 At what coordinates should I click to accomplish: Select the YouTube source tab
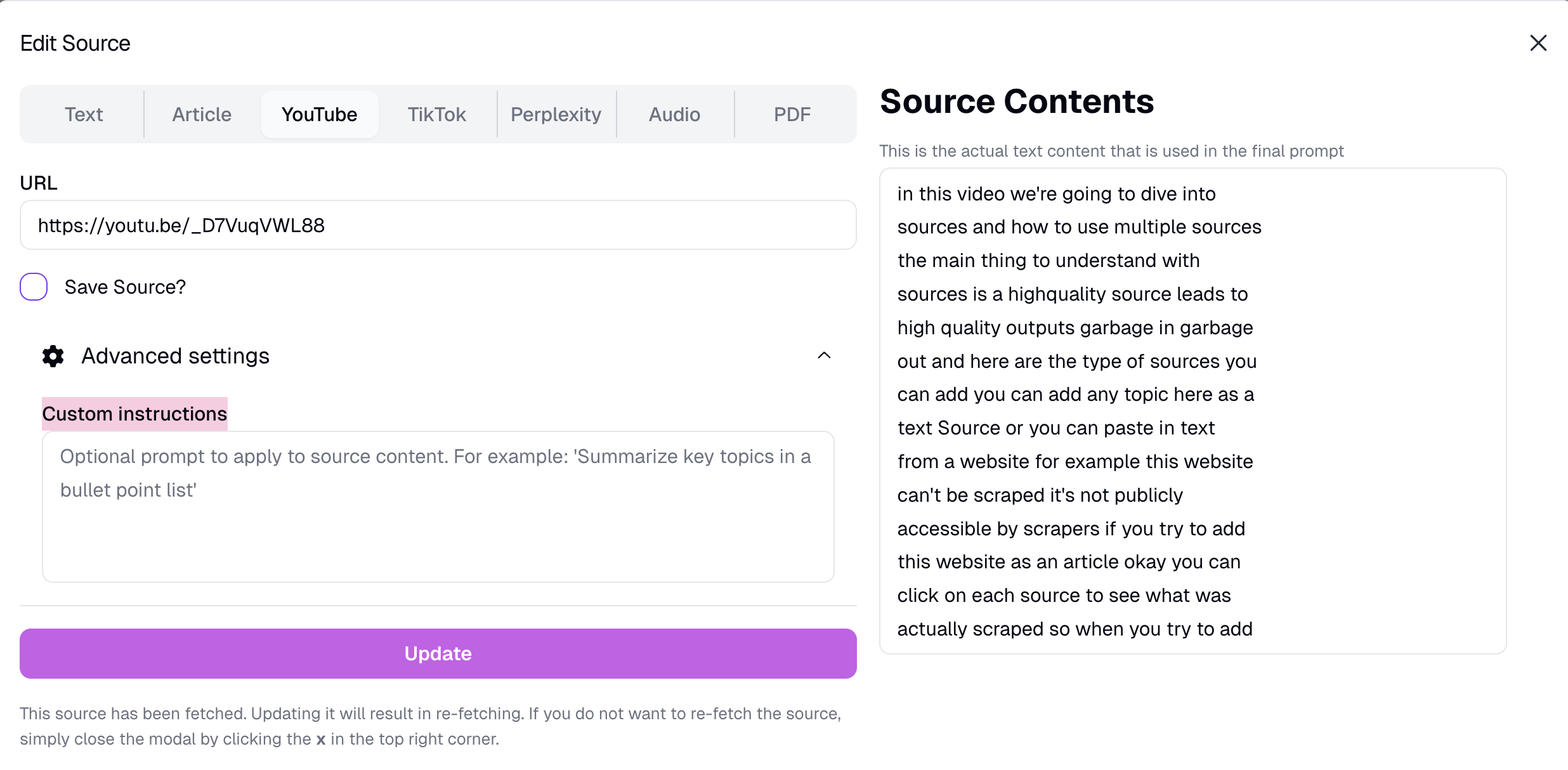click(319, 114)
